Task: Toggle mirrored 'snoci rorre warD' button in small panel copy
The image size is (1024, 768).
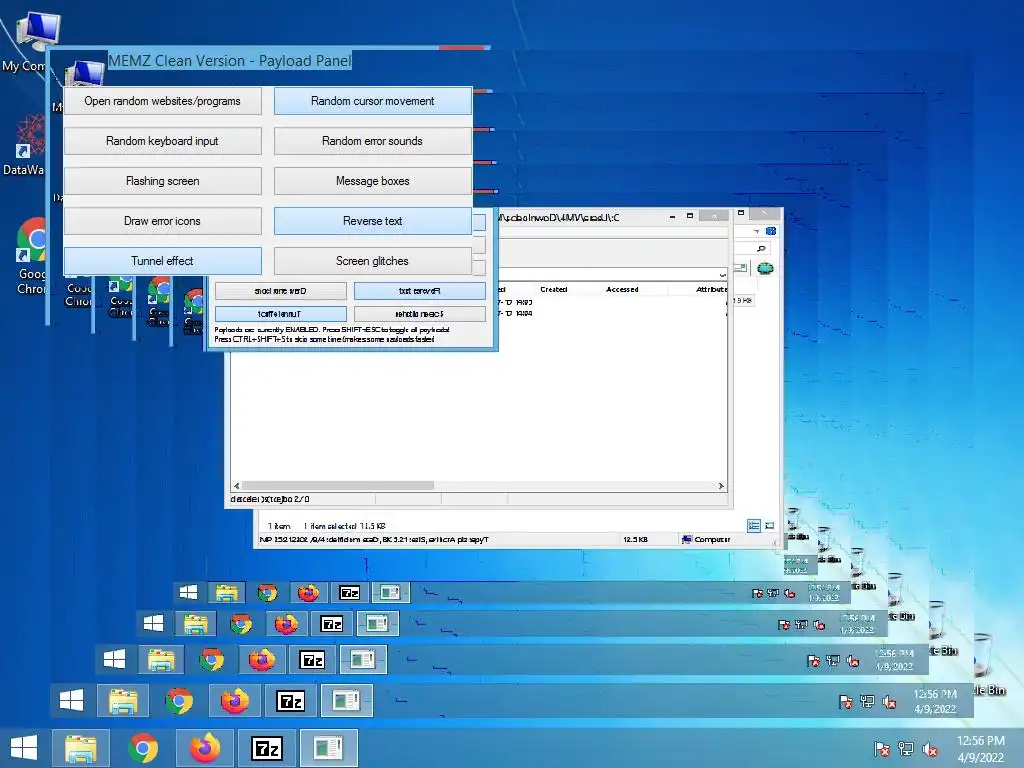Action: pyautogui.click(x=281, y=291)
